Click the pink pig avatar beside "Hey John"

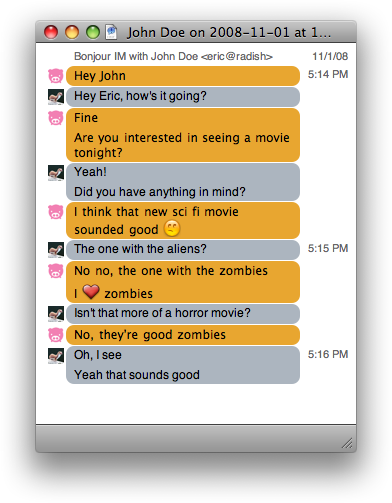coord(56,76)
